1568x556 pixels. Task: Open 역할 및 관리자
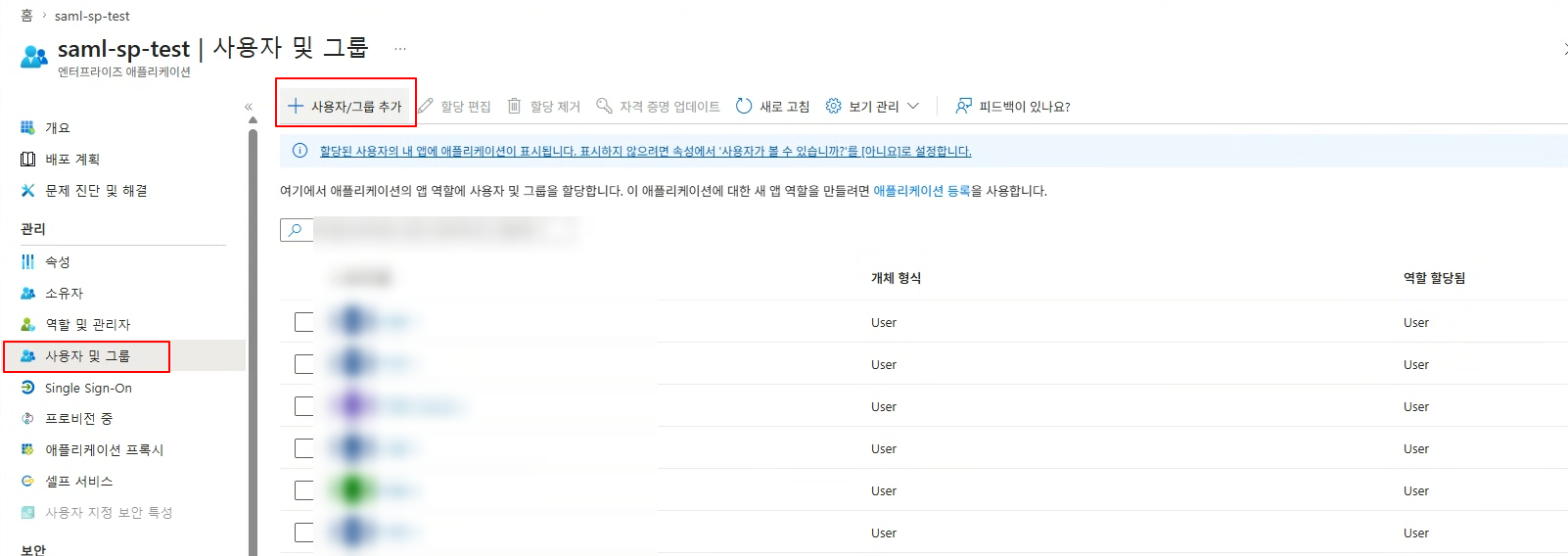[87, 324]
